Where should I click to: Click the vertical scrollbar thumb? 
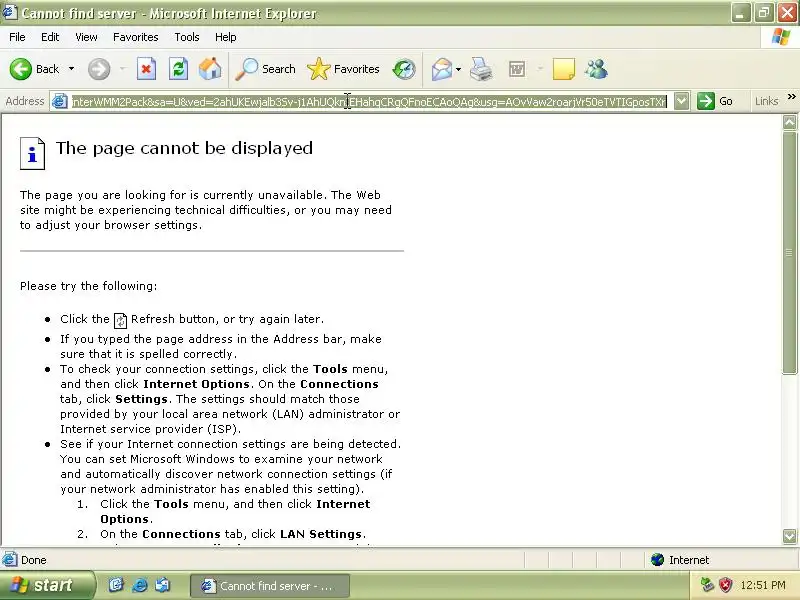coord(789,252)
